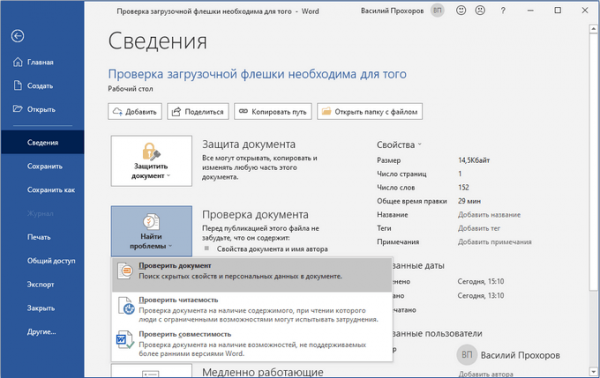
Task: Click Открыть папку с файлом button
Action: [x=370, y=112]
